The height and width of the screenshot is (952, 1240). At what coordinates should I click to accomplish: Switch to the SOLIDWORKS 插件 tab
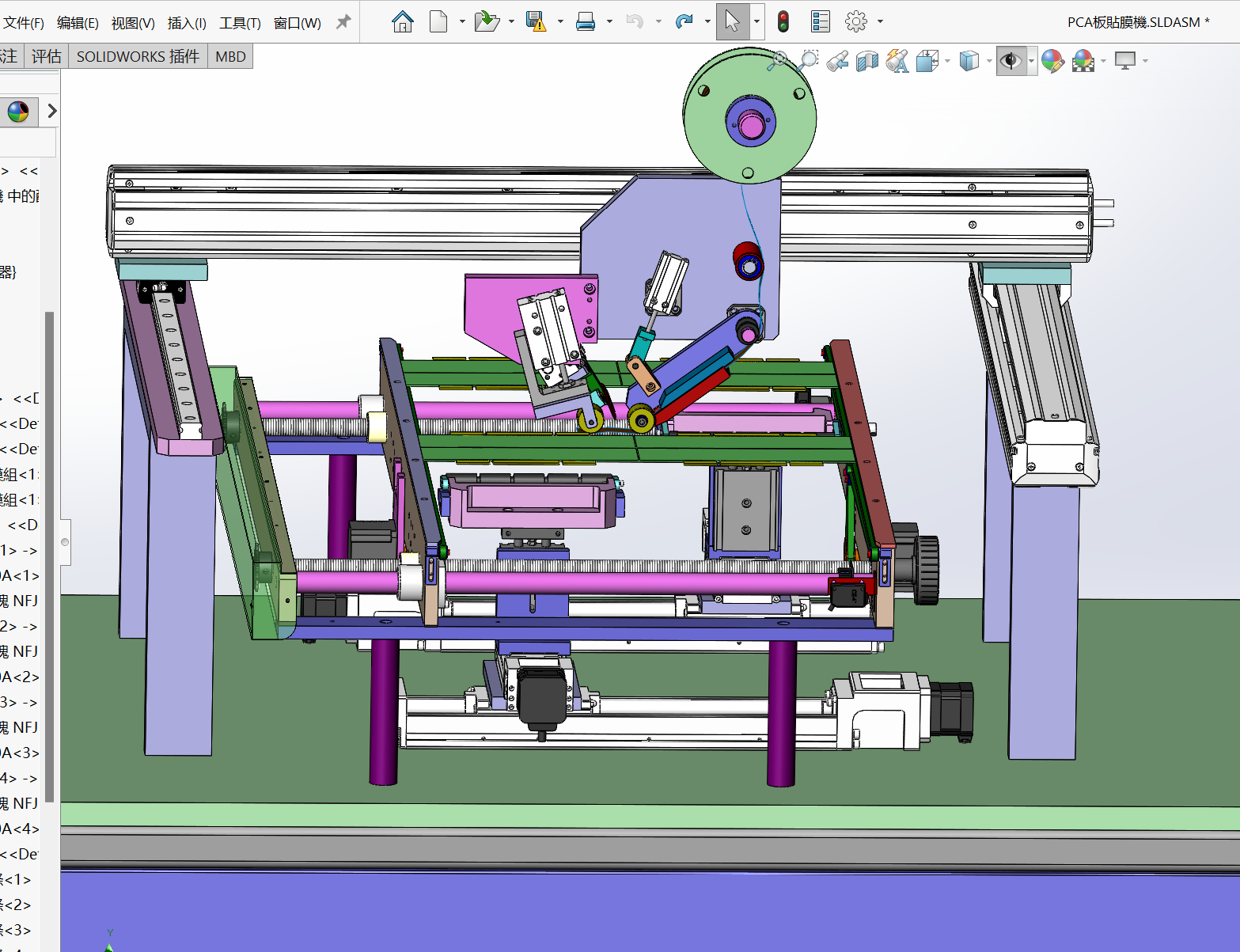(x=138, y=56)
